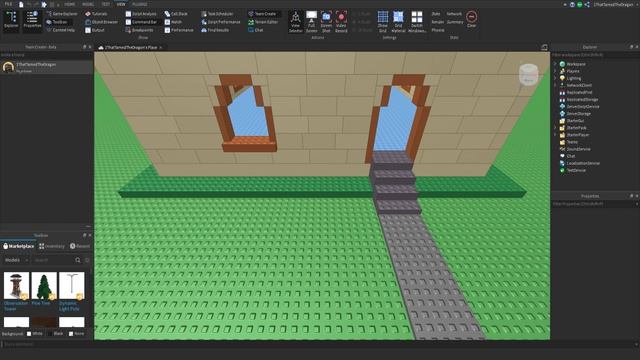Open Script Performance window
The height and width of the screenshot is (360, 640).
(221, 22)
